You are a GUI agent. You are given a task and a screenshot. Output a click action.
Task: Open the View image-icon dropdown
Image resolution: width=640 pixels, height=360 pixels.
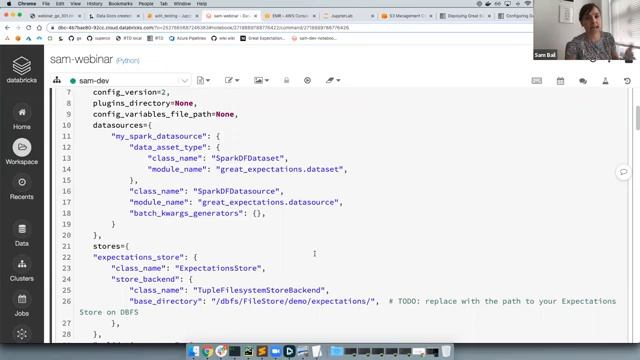tap(261, 80)
